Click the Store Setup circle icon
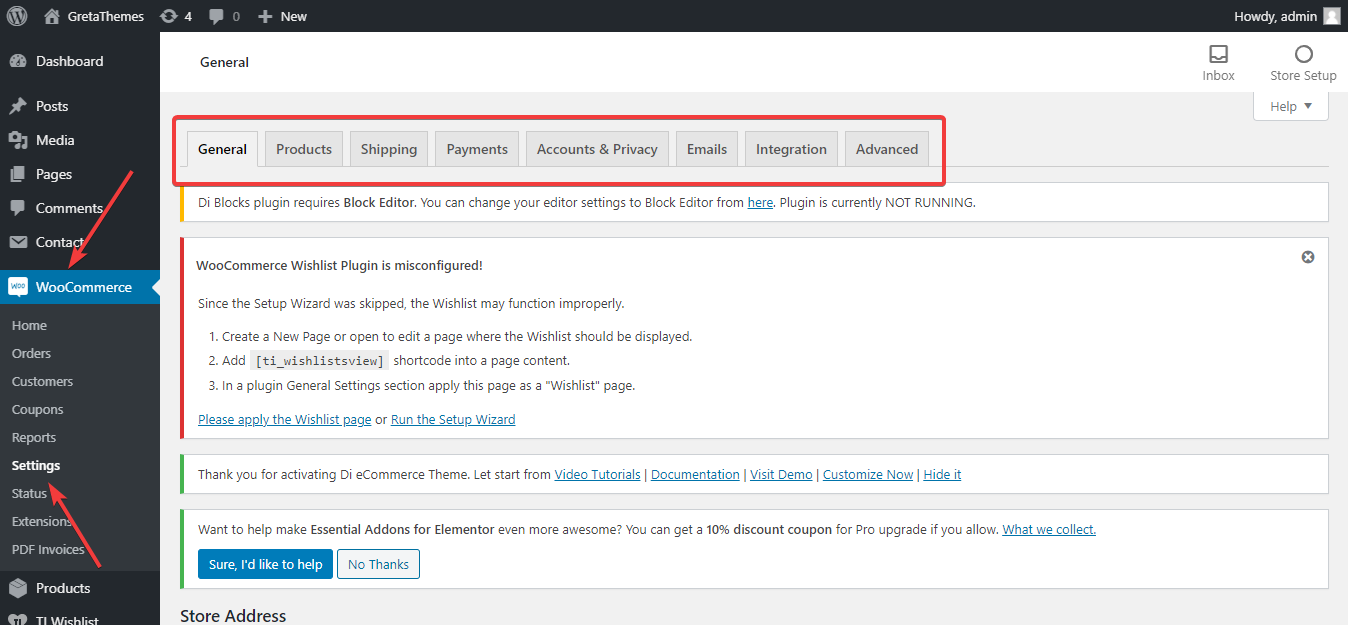 point(1303,54)
